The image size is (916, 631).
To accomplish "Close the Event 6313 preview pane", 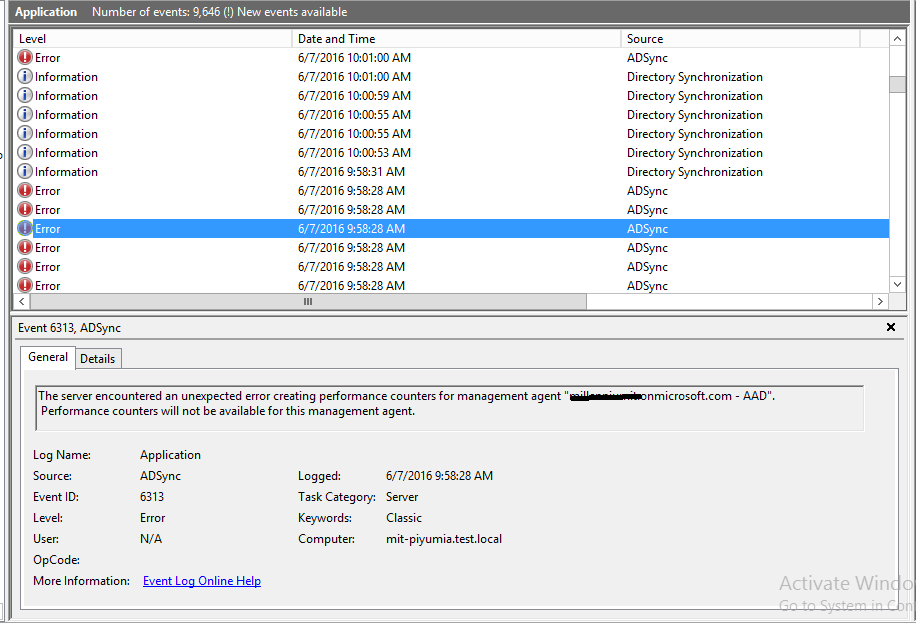I will tap(891, 328).
